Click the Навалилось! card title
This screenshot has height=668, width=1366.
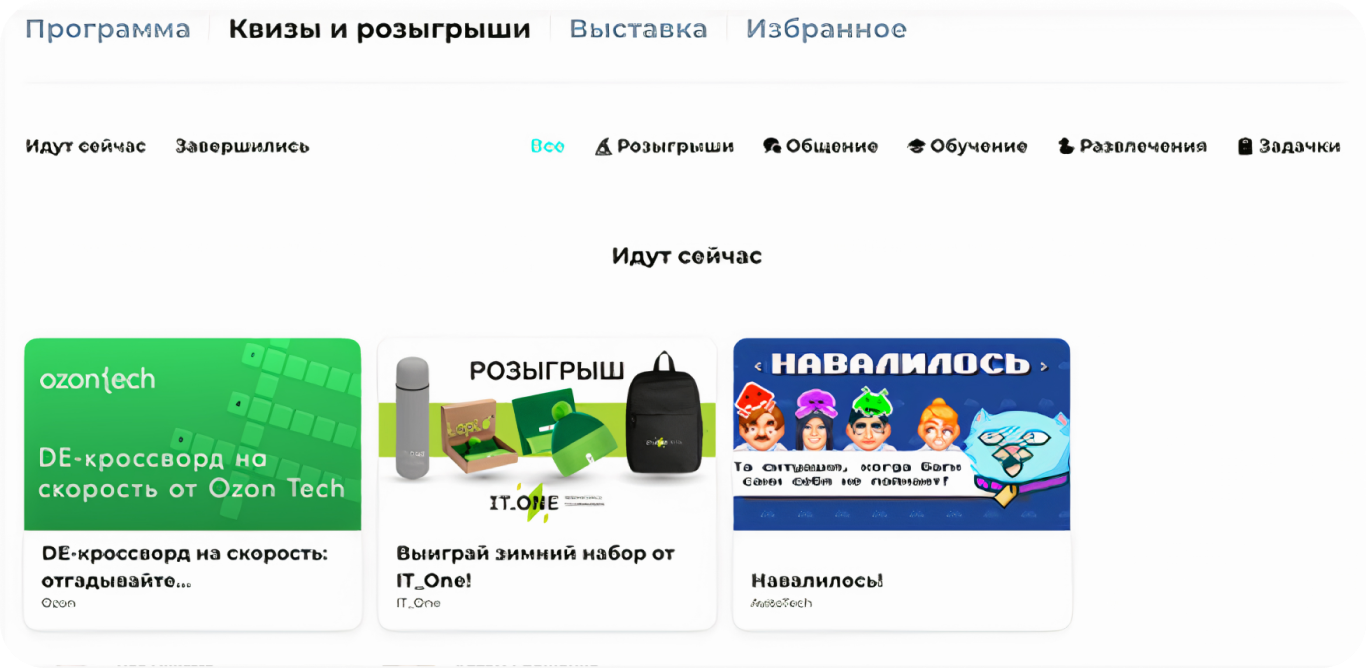(817, 581)
